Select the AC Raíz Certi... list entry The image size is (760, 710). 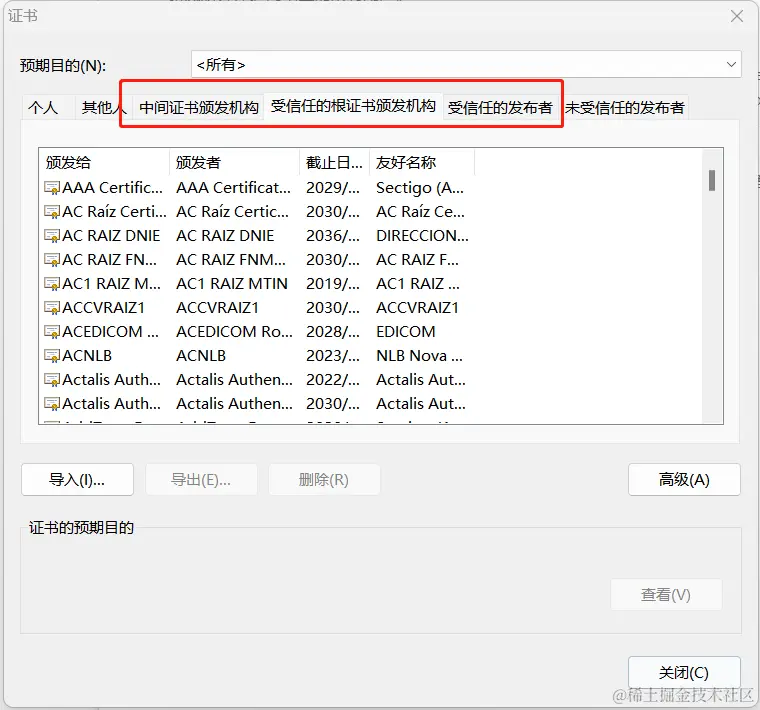click(x=114, y=212)
